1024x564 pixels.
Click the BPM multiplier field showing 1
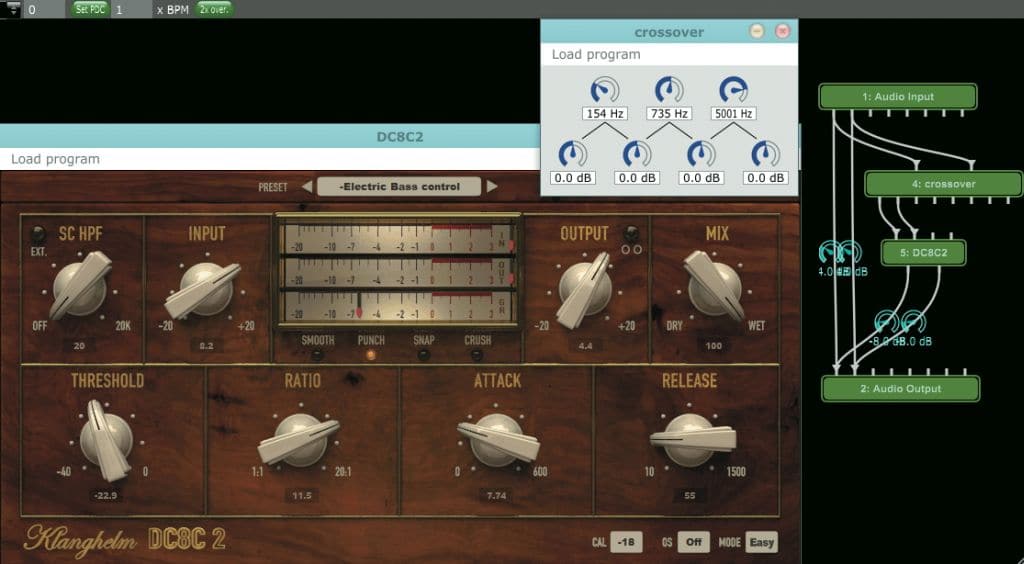point(132,10)
